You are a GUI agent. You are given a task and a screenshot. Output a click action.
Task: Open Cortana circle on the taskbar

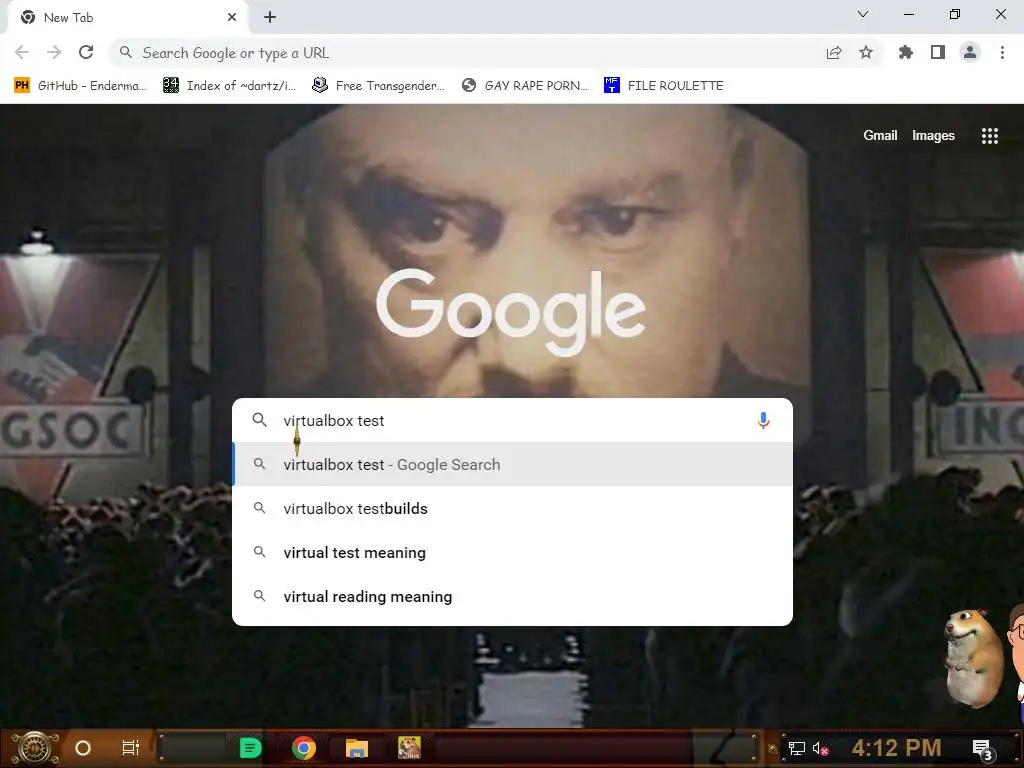click(83, 748)
